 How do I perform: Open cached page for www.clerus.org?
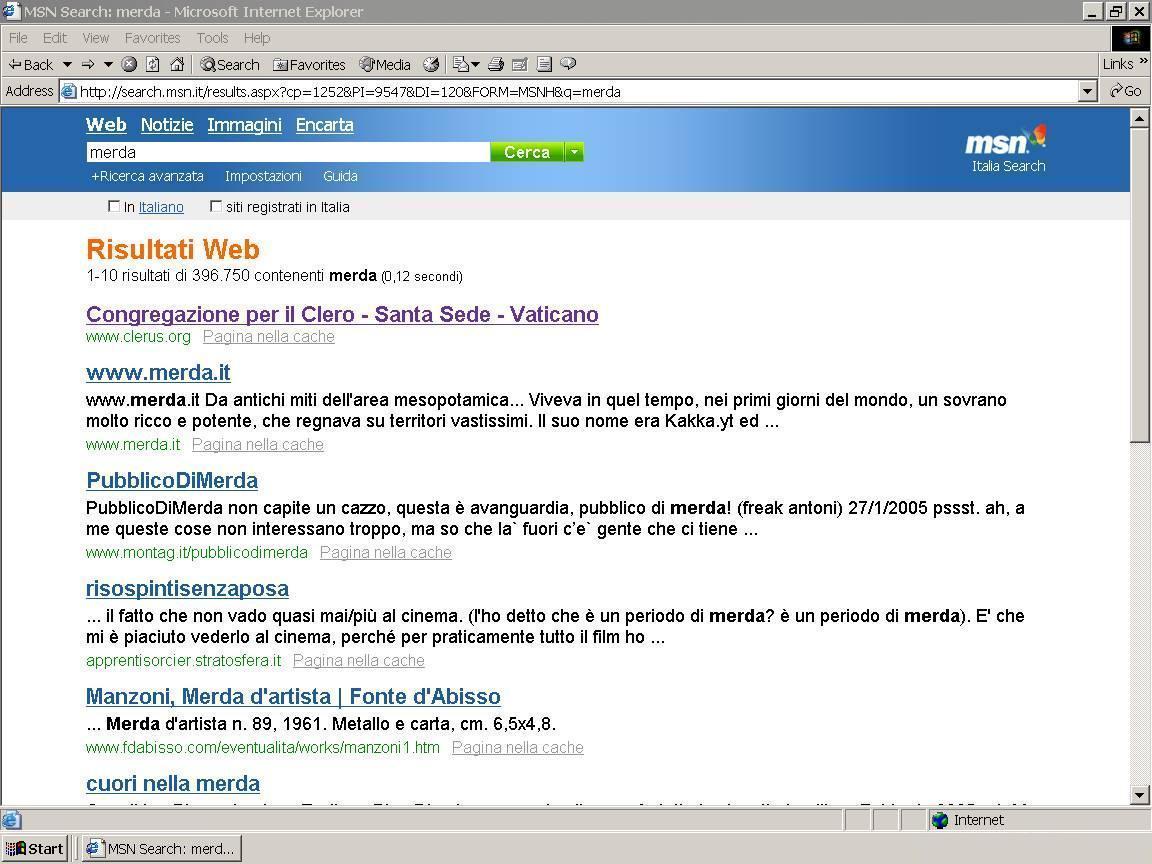tap(269, 336)
